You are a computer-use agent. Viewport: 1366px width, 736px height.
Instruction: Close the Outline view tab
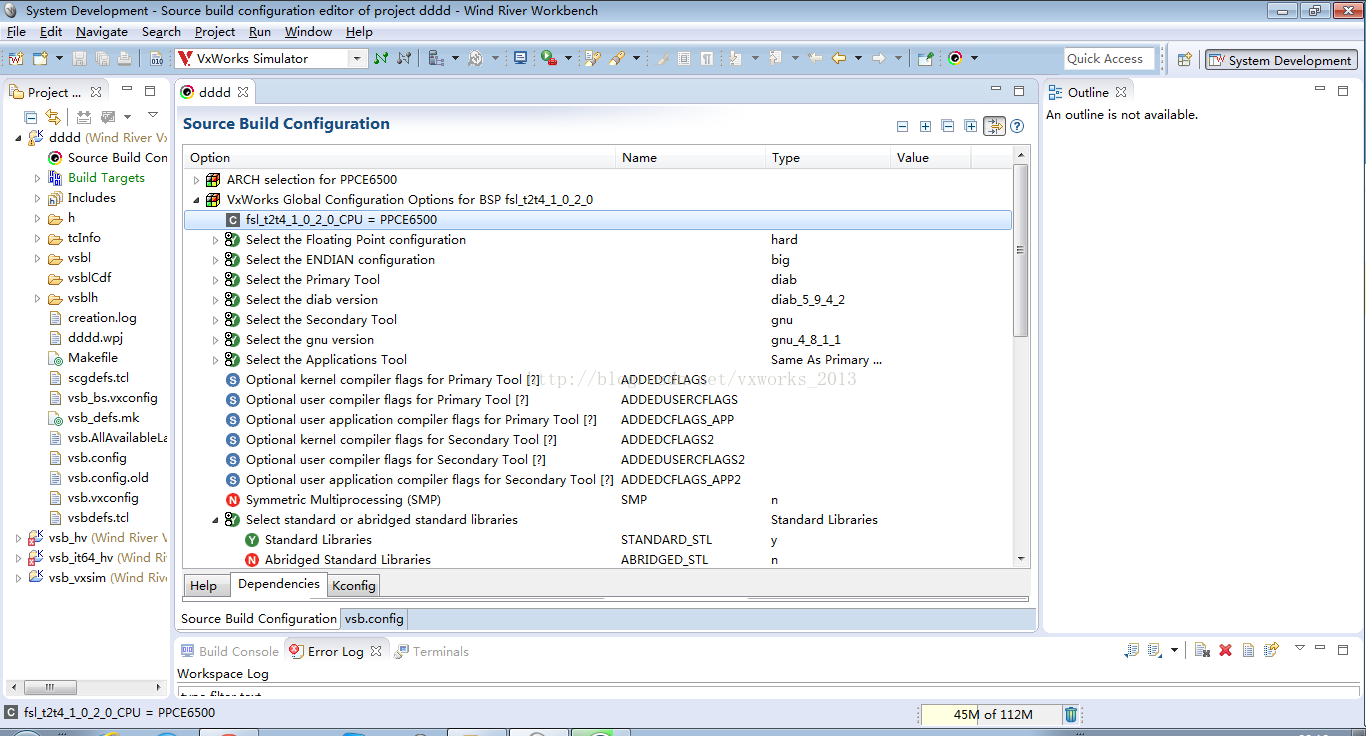click(1121, 92)
